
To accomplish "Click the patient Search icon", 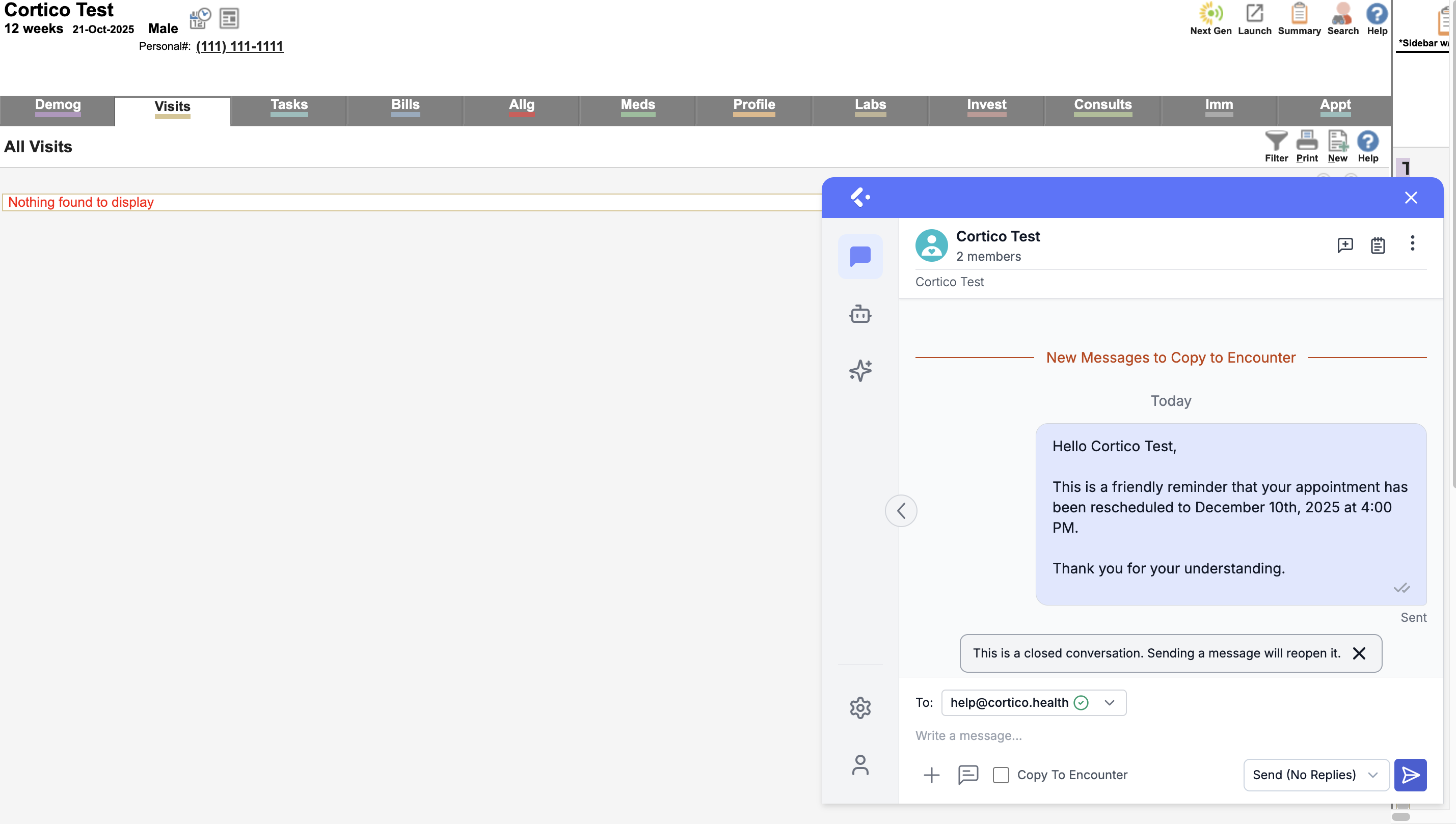I will [1343, 19].
